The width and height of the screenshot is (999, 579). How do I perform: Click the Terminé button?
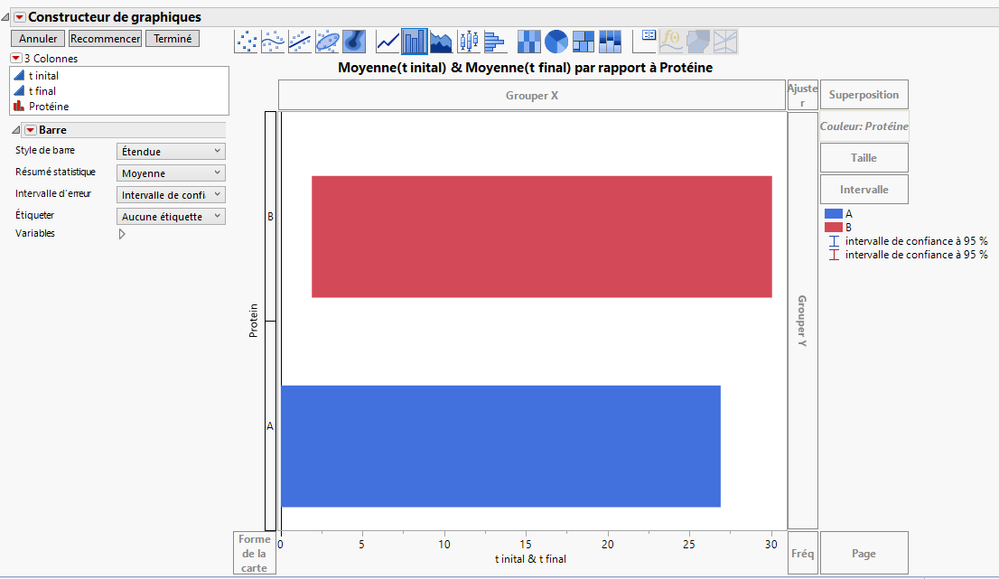[x=173, y=39]
